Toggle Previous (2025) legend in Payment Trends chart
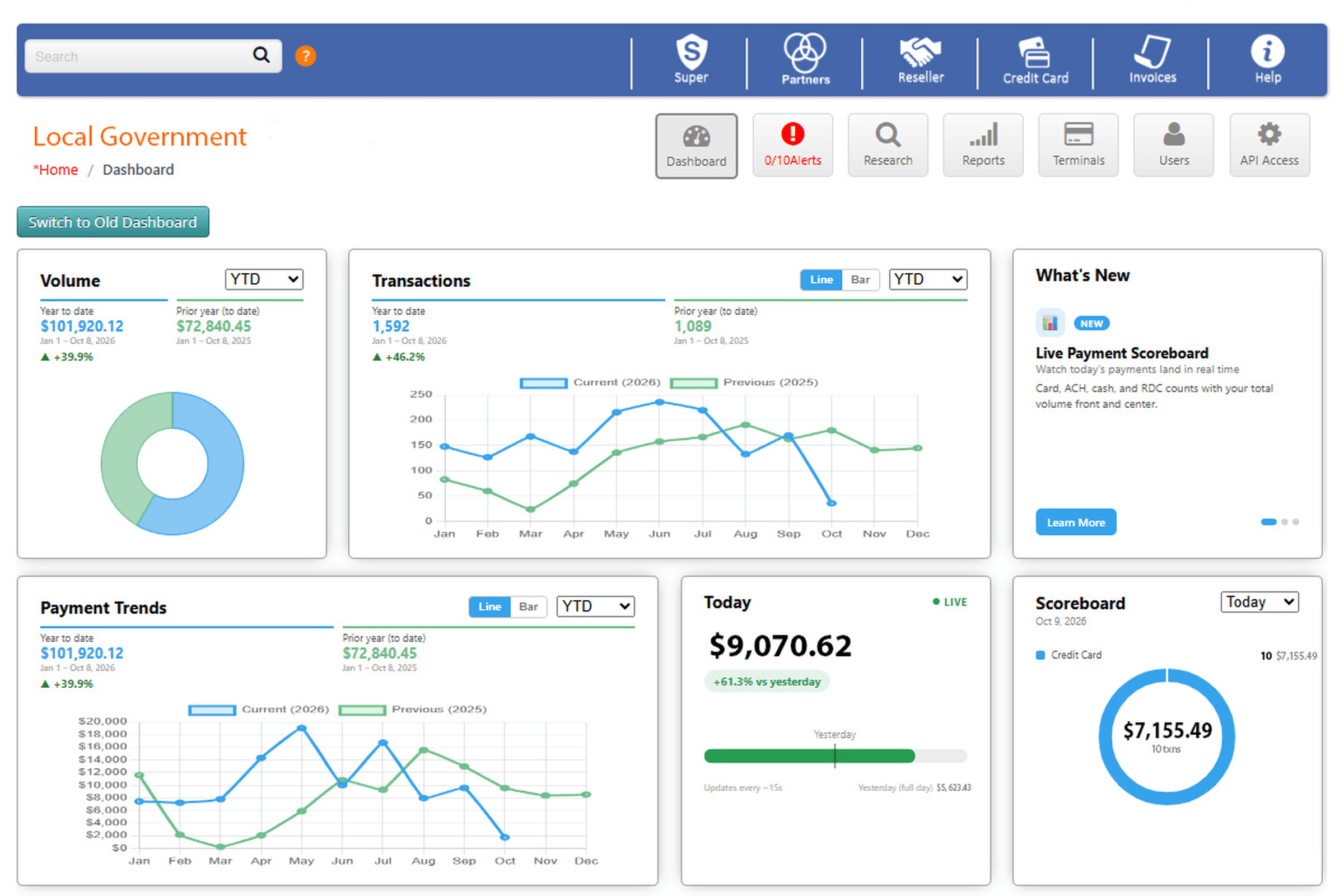The width and height of the screenshot is (1344, 896). 413,709
